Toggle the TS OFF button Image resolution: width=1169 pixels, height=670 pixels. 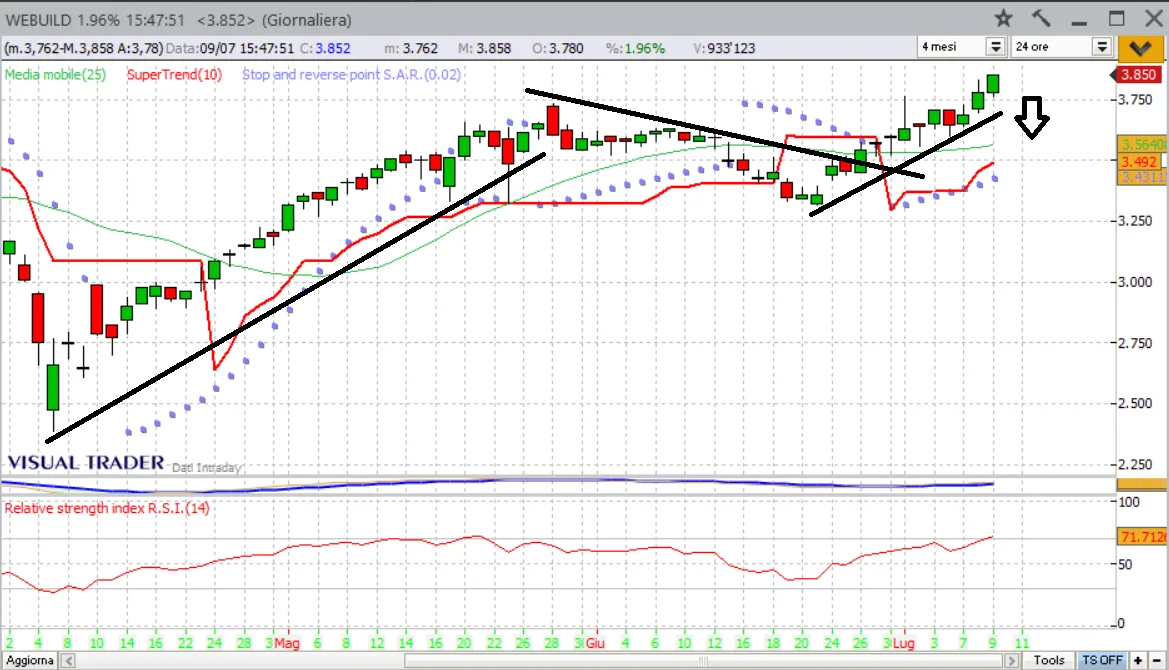1102,660
